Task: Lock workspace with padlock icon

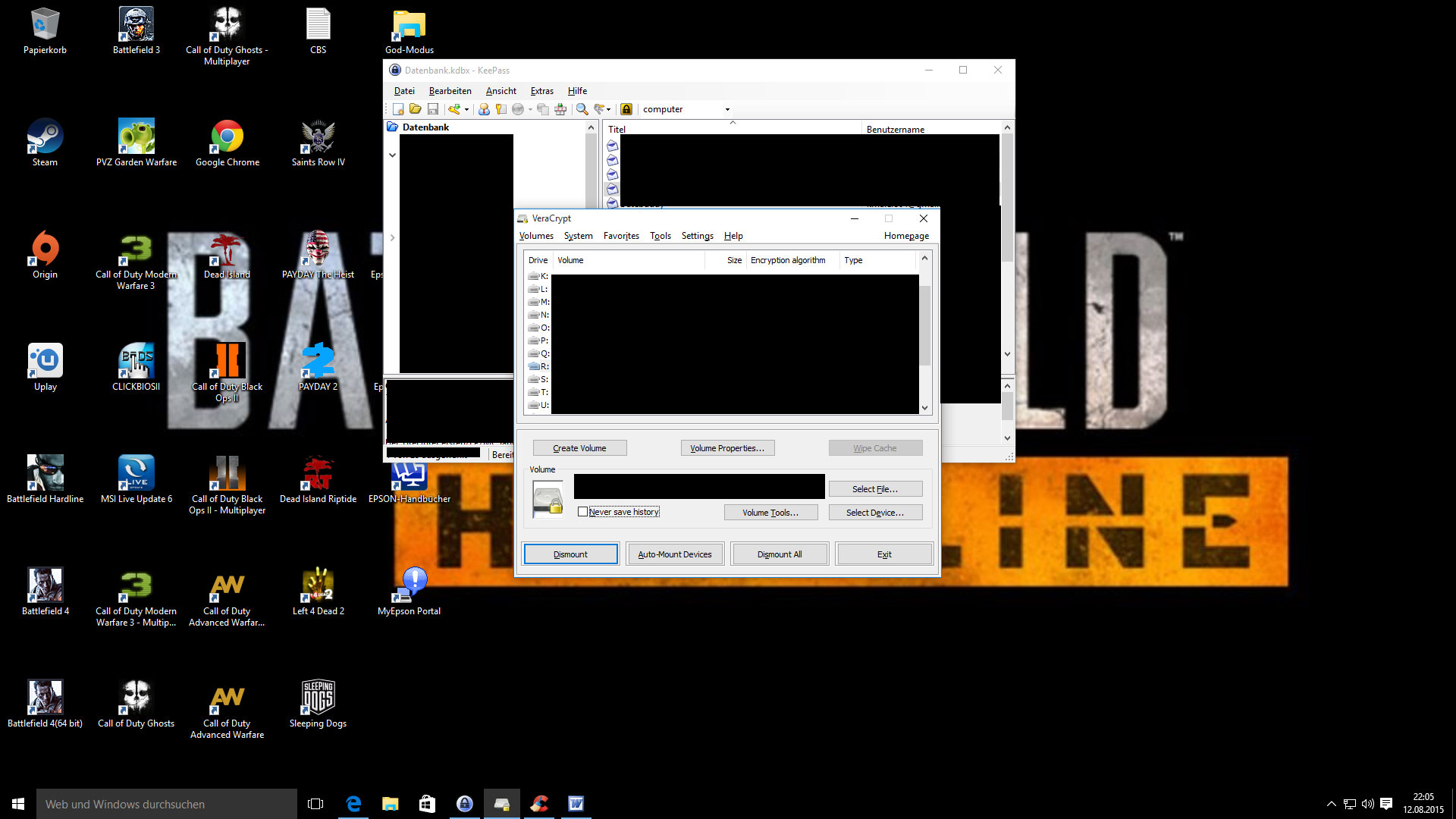Action: [626, 109]
